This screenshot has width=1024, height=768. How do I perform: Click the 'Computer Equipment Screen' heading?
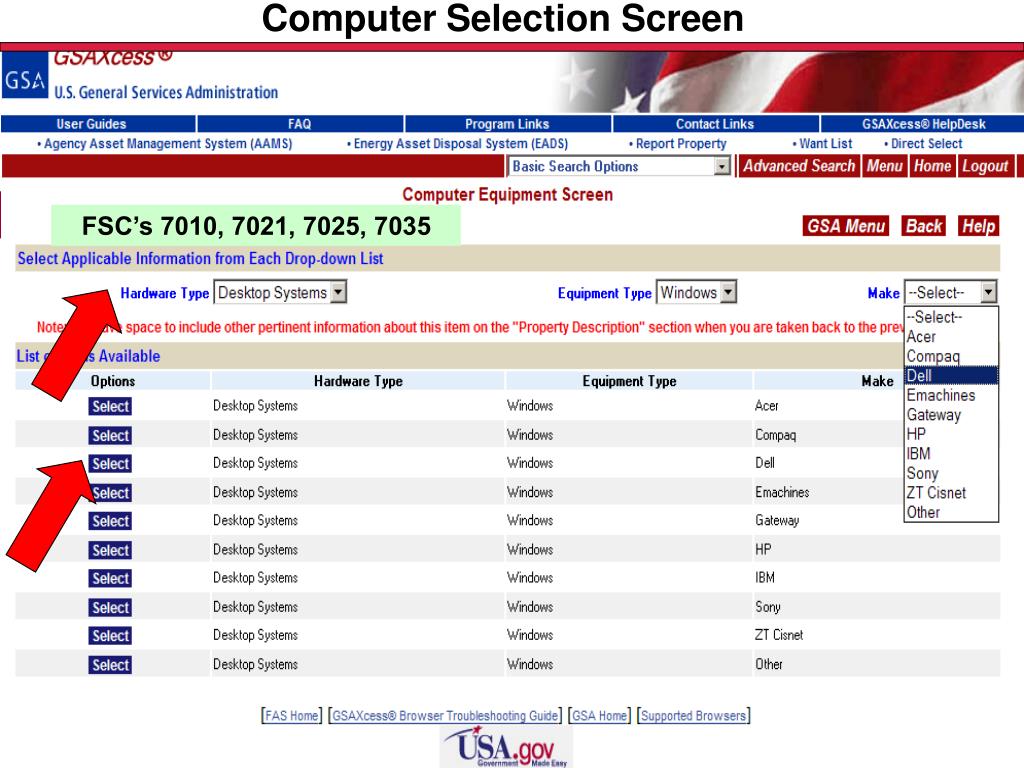[x=507, y=195]
